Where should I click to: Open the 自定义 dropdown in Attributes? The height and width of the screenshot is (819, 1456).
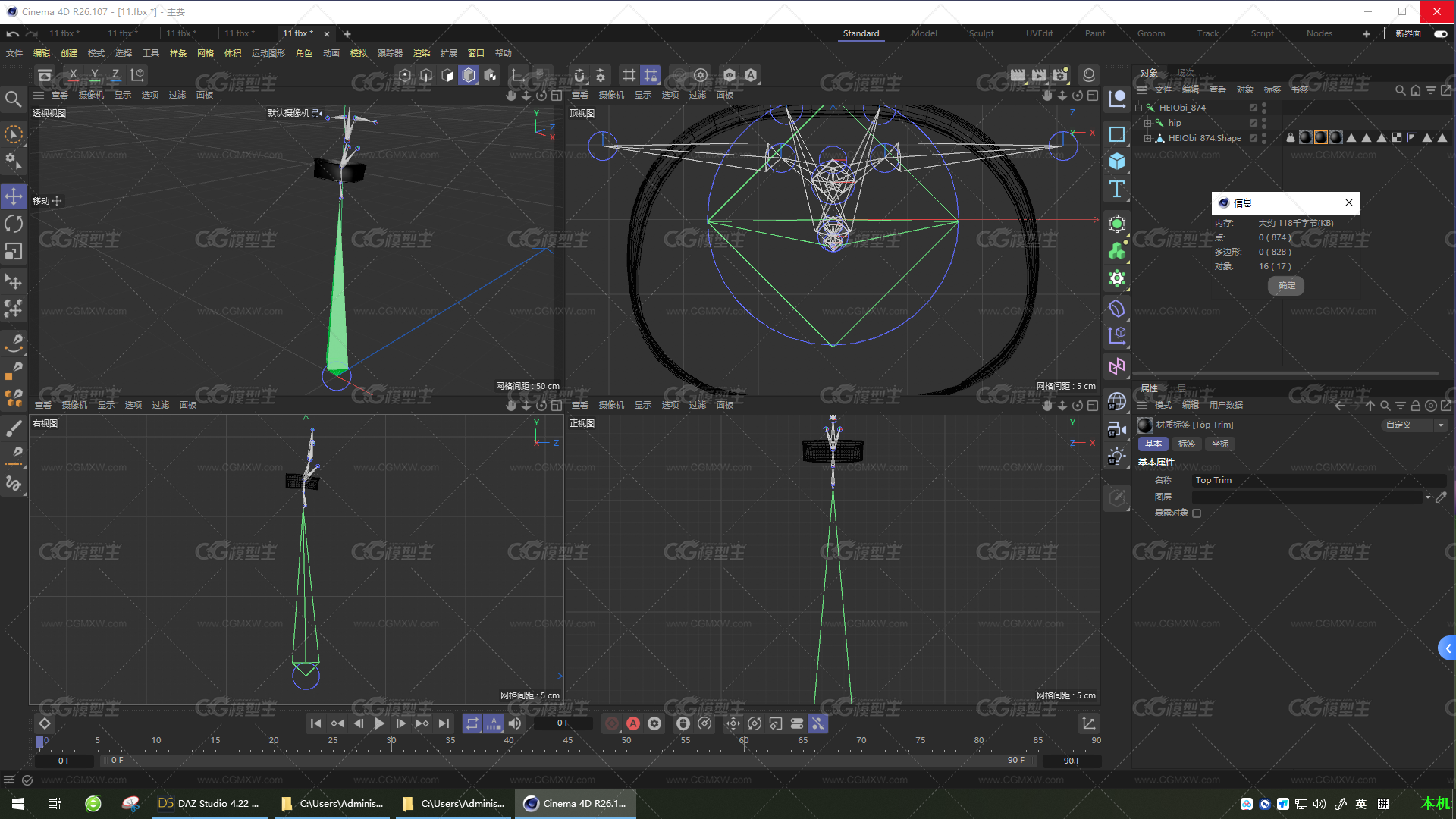point(1414,425)
